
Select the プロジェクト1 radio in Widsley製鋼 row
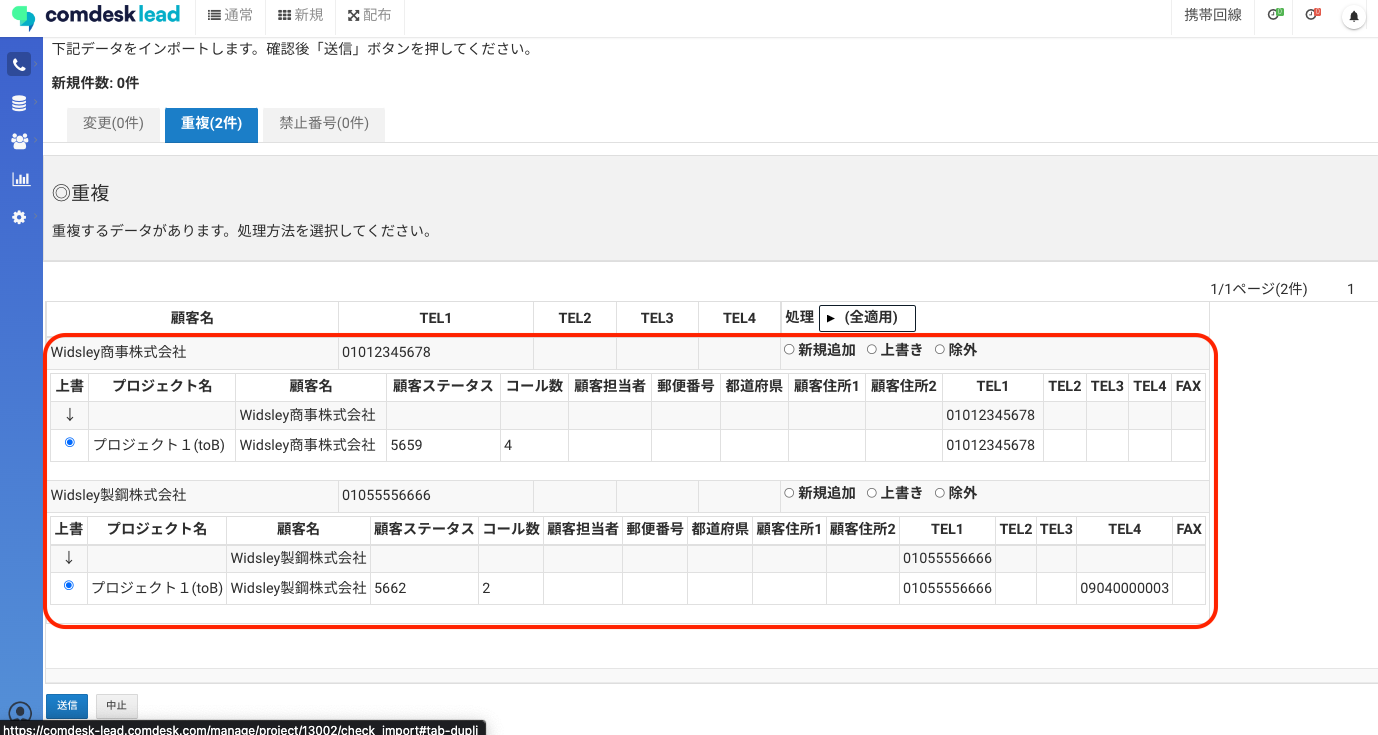point(69,586)
